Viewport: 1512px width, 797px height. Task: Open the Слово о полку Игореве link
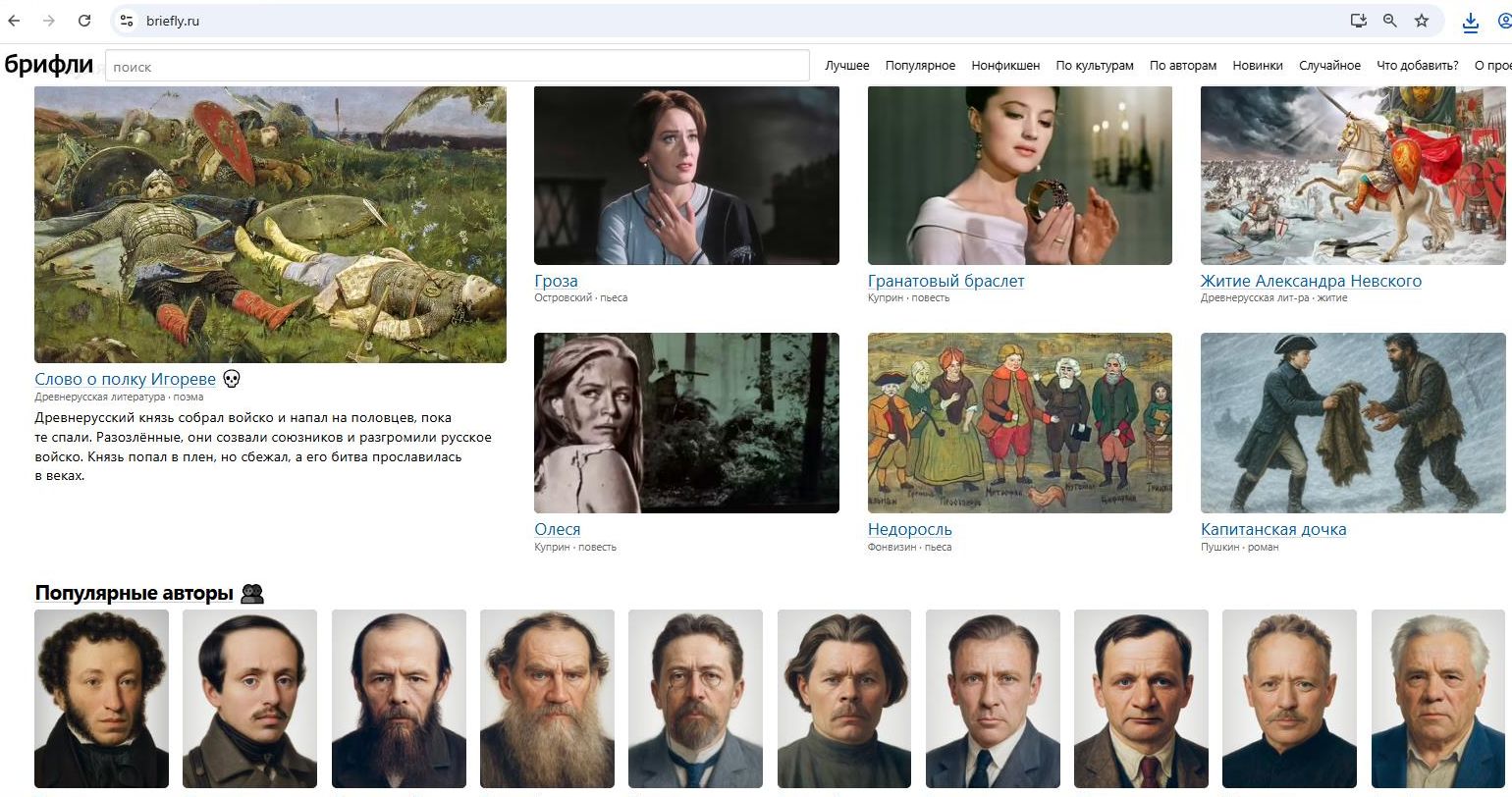(x=125, y=379)
